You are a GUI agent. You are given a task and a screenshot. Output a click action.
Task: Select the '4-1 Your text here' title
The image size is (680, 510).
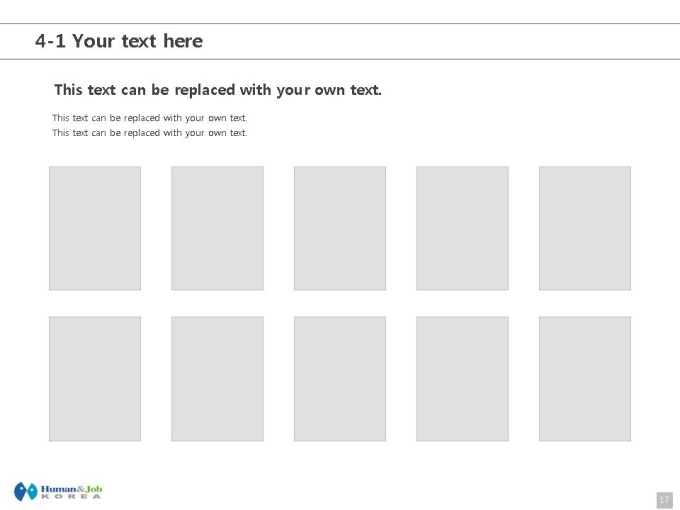(119, 41)
